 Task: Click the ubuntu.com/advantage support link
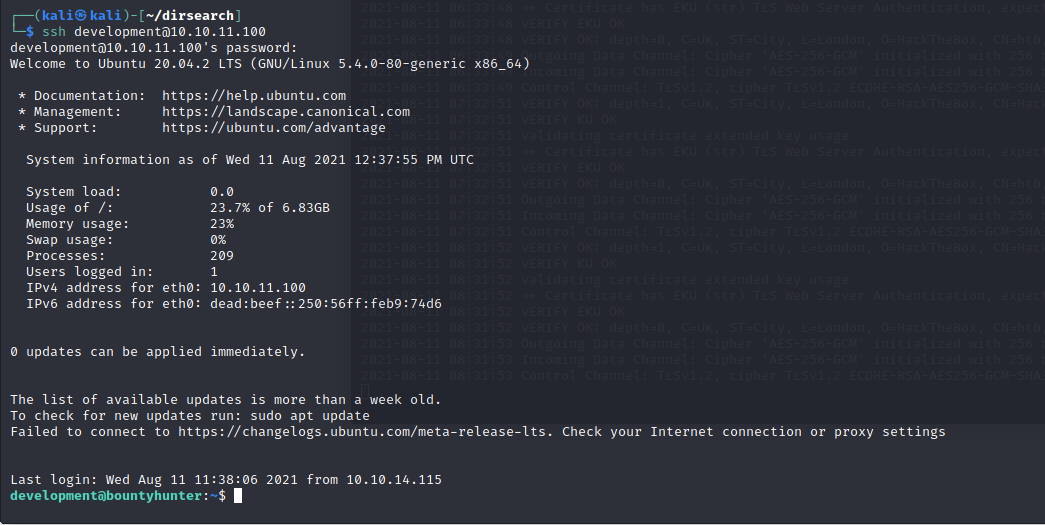pos(274,128)
